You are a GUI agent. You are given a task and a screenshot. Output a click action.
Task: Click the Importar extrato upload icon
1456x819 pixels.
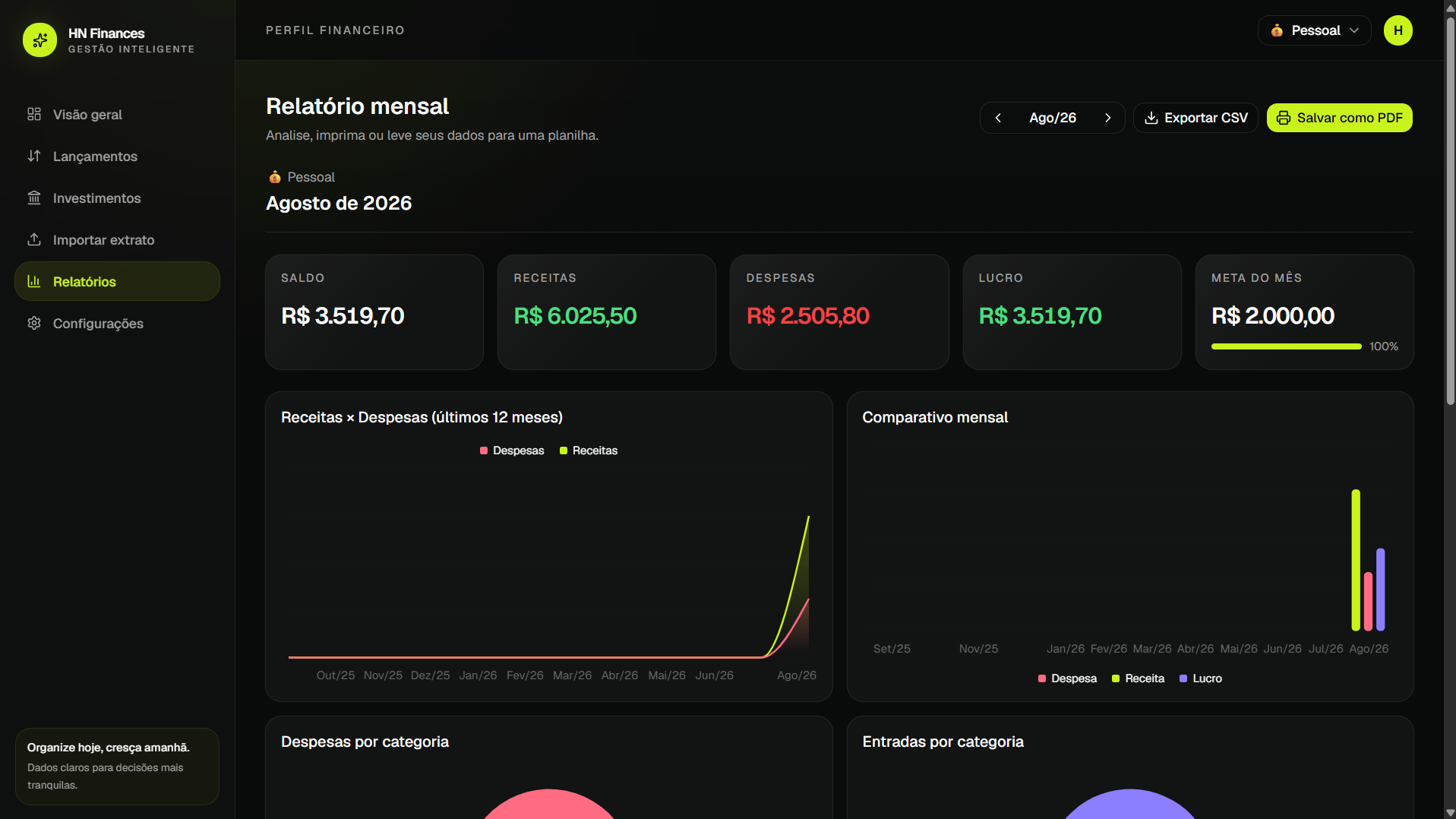[34, 239]
